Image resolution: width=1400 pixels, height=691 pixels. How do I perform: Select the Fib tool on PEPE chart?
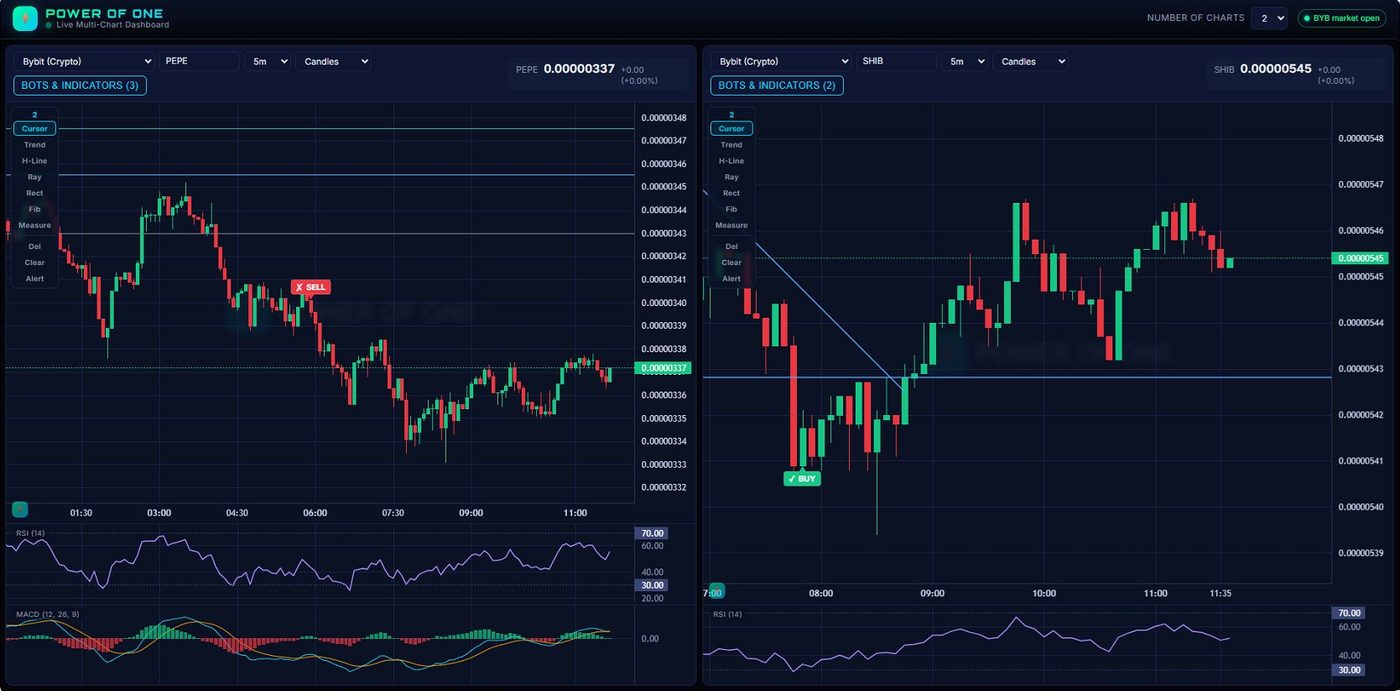[x=34, y=209]
